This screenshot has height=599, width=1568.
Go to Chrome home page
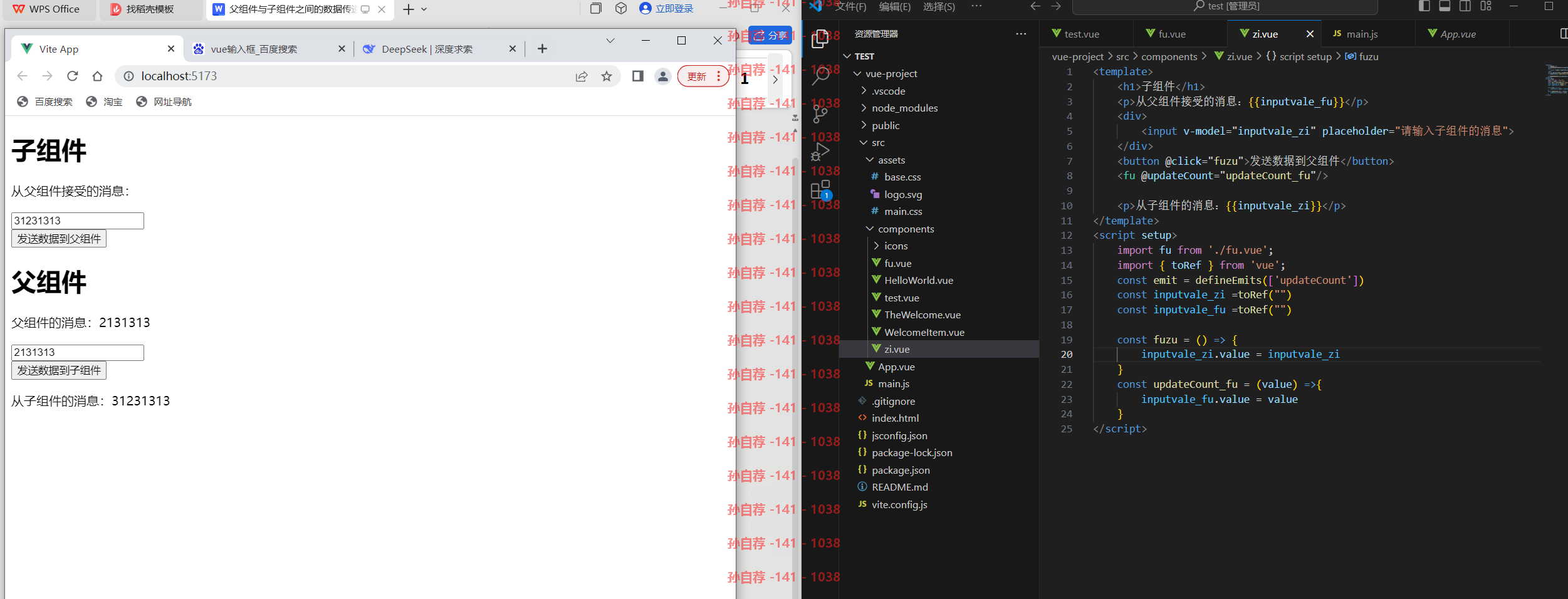97,76
